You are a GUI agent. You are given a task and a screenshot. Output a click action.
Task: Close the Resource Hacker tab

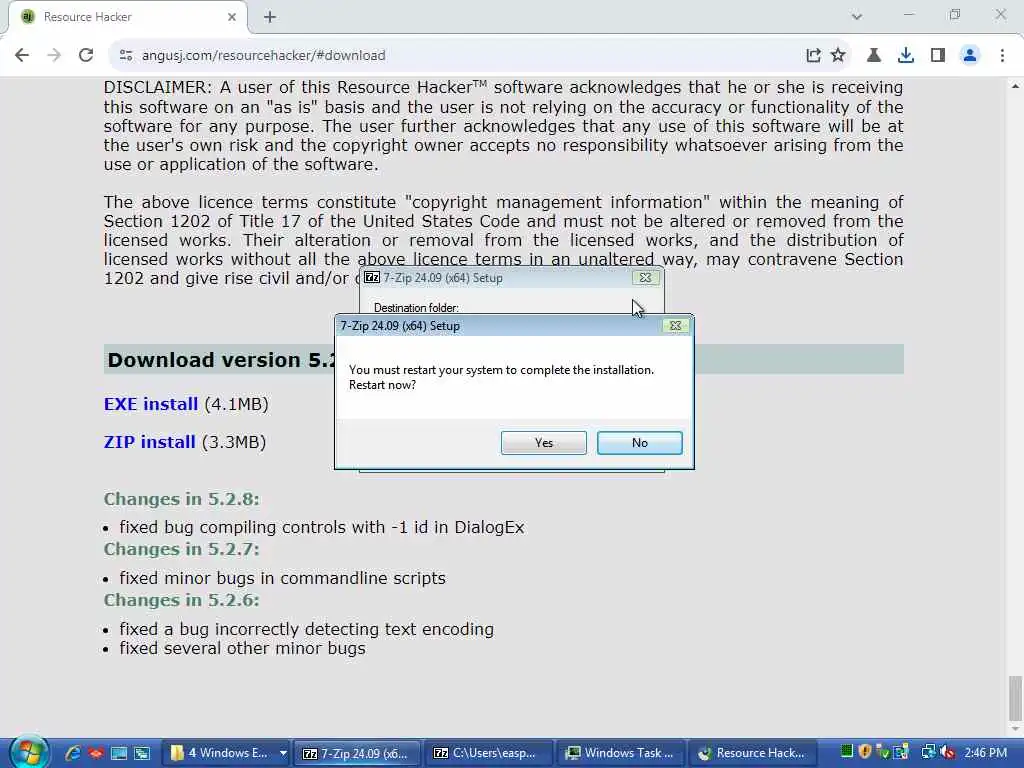(232, 17)
